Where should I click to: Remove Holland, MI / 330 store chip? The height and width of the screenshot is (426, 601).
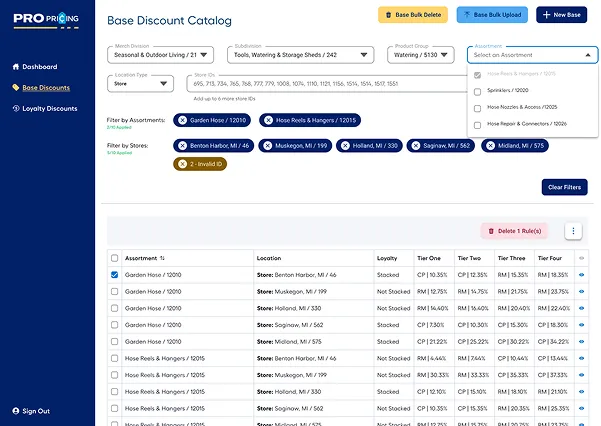pyautogui.click(x=345, y=146)
